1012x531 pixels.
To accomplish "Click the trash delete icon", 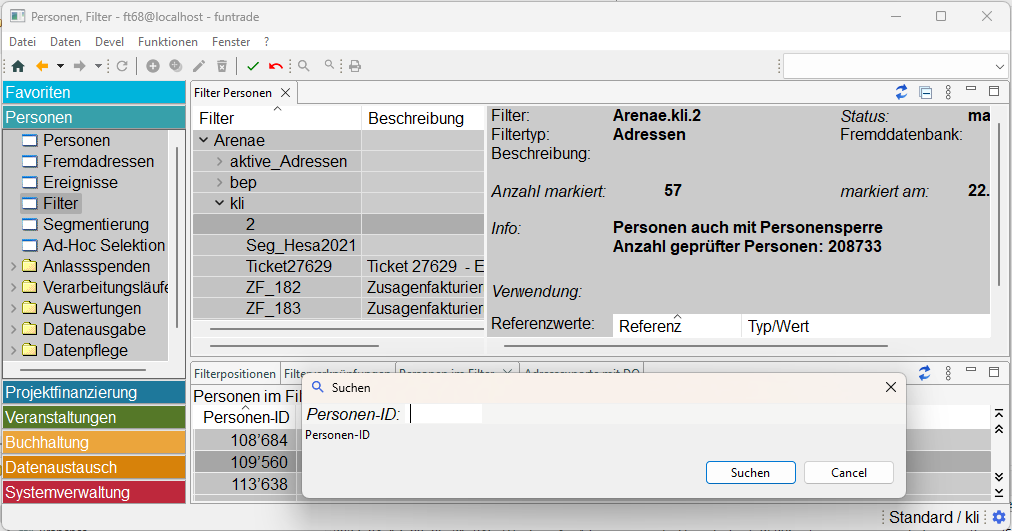I will pos(222,66).
